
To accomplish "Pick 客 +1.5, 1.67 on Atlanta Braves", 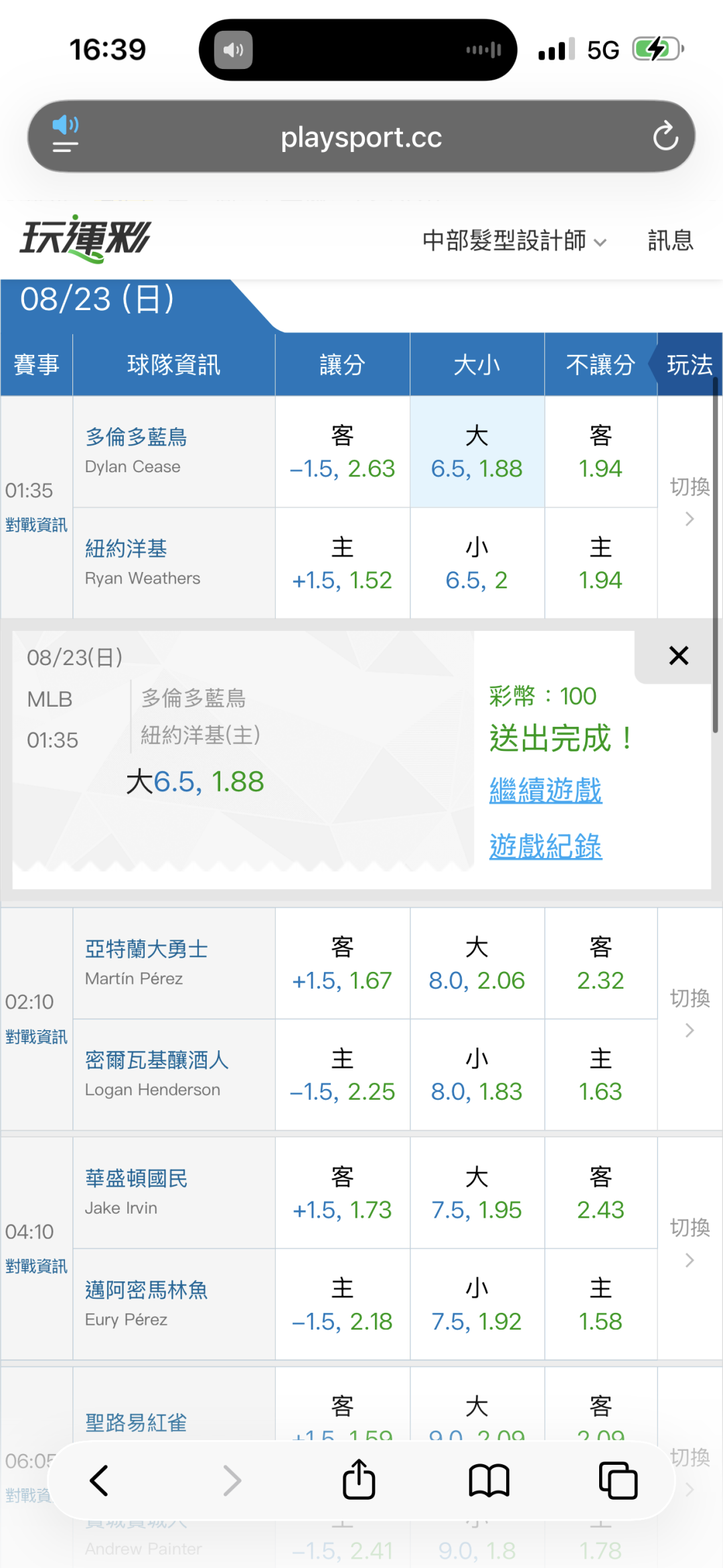I will [342, 964].
